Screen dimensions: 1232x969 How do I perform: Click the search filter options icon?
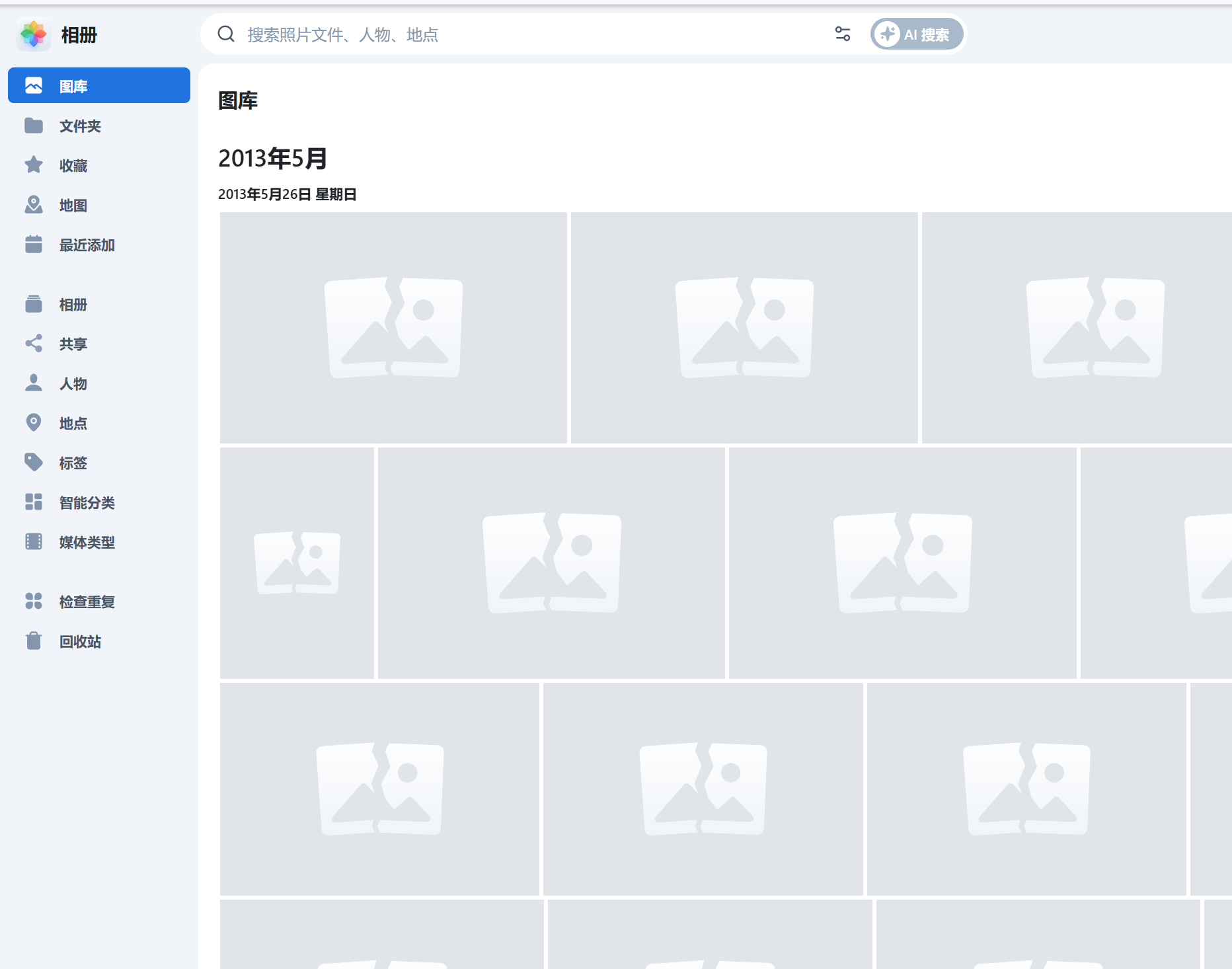pyautogui.click(x=842, y=34)
